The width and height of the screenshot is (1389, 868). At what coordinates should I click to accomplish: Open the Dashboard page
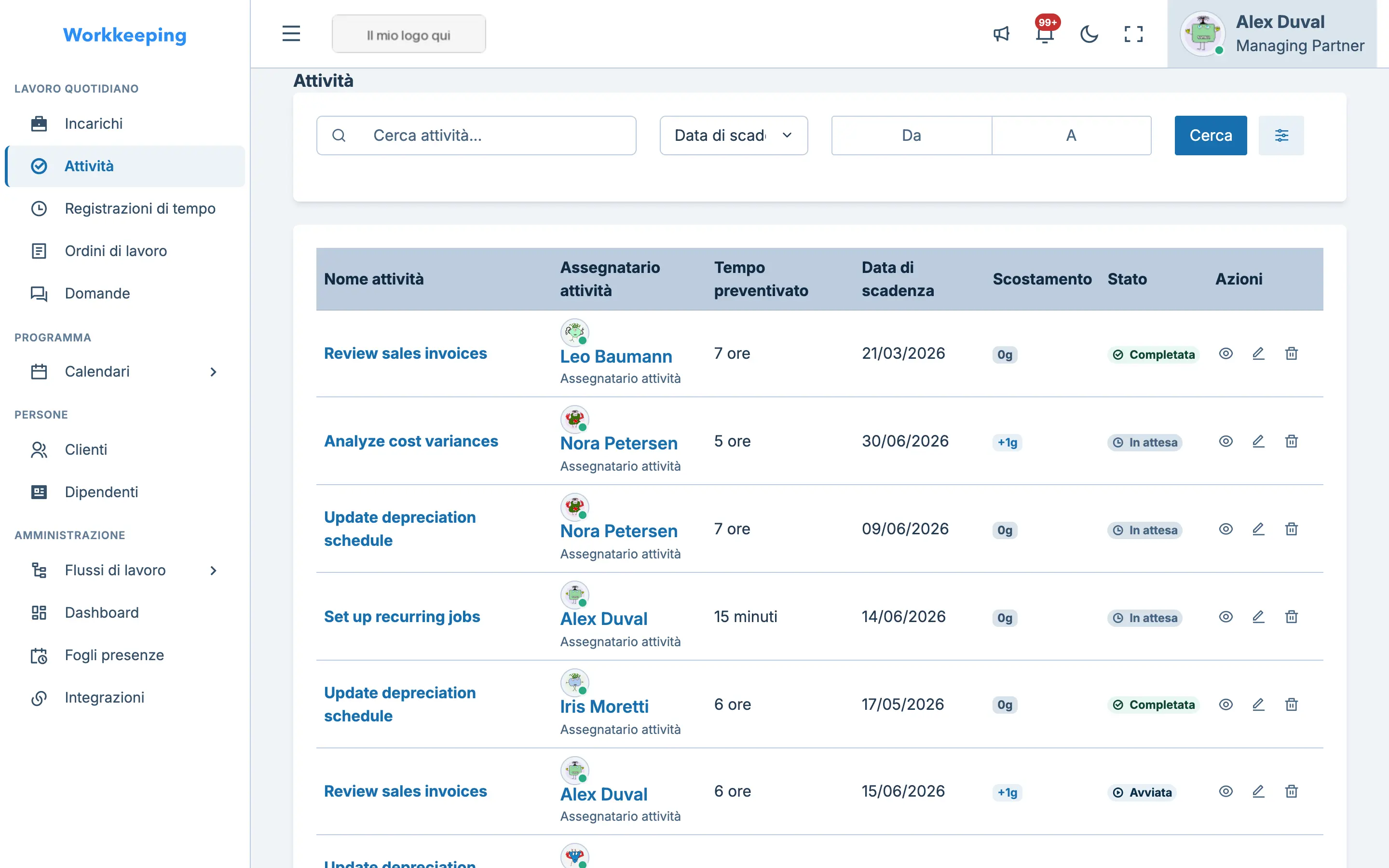tap(124, 612)
